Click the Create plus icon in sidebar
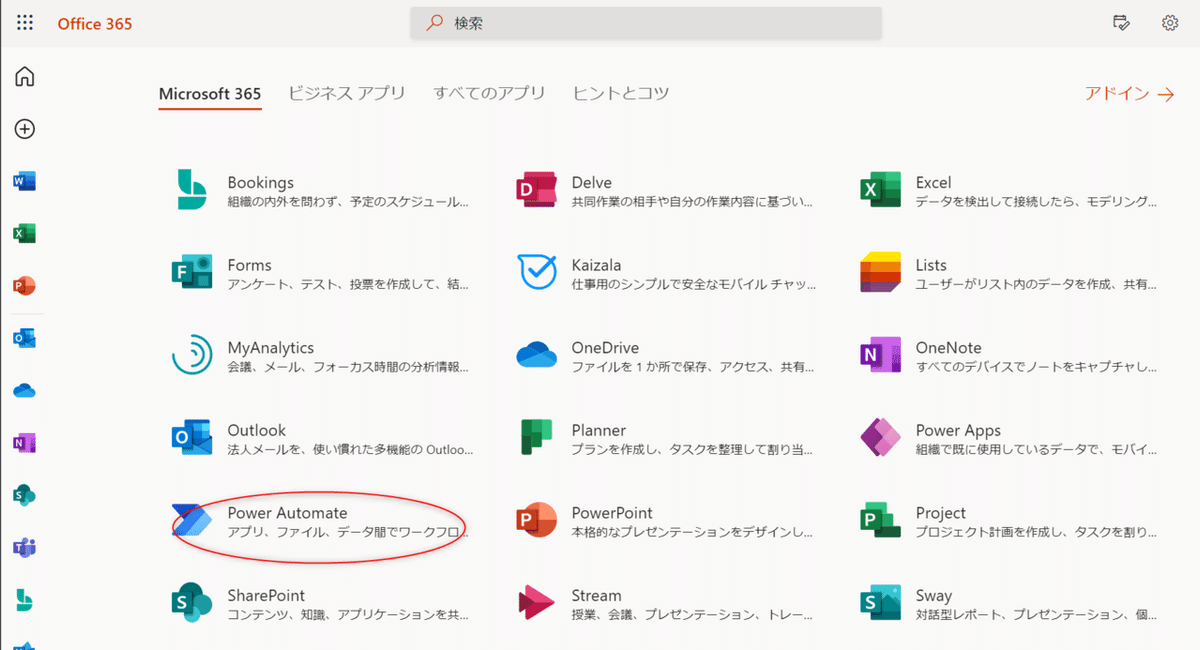 (x=24, y=129)
